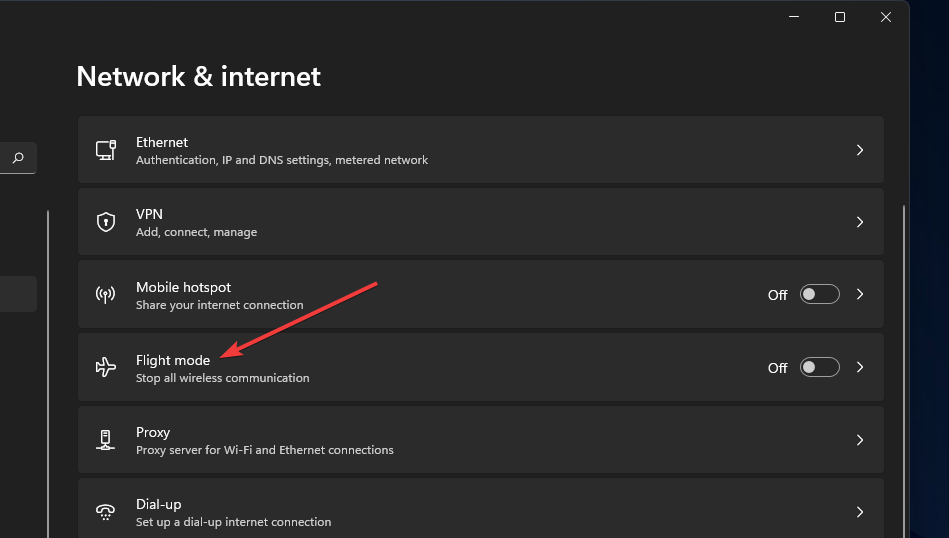Click the Dial-up phone icon

pos(105,512)
